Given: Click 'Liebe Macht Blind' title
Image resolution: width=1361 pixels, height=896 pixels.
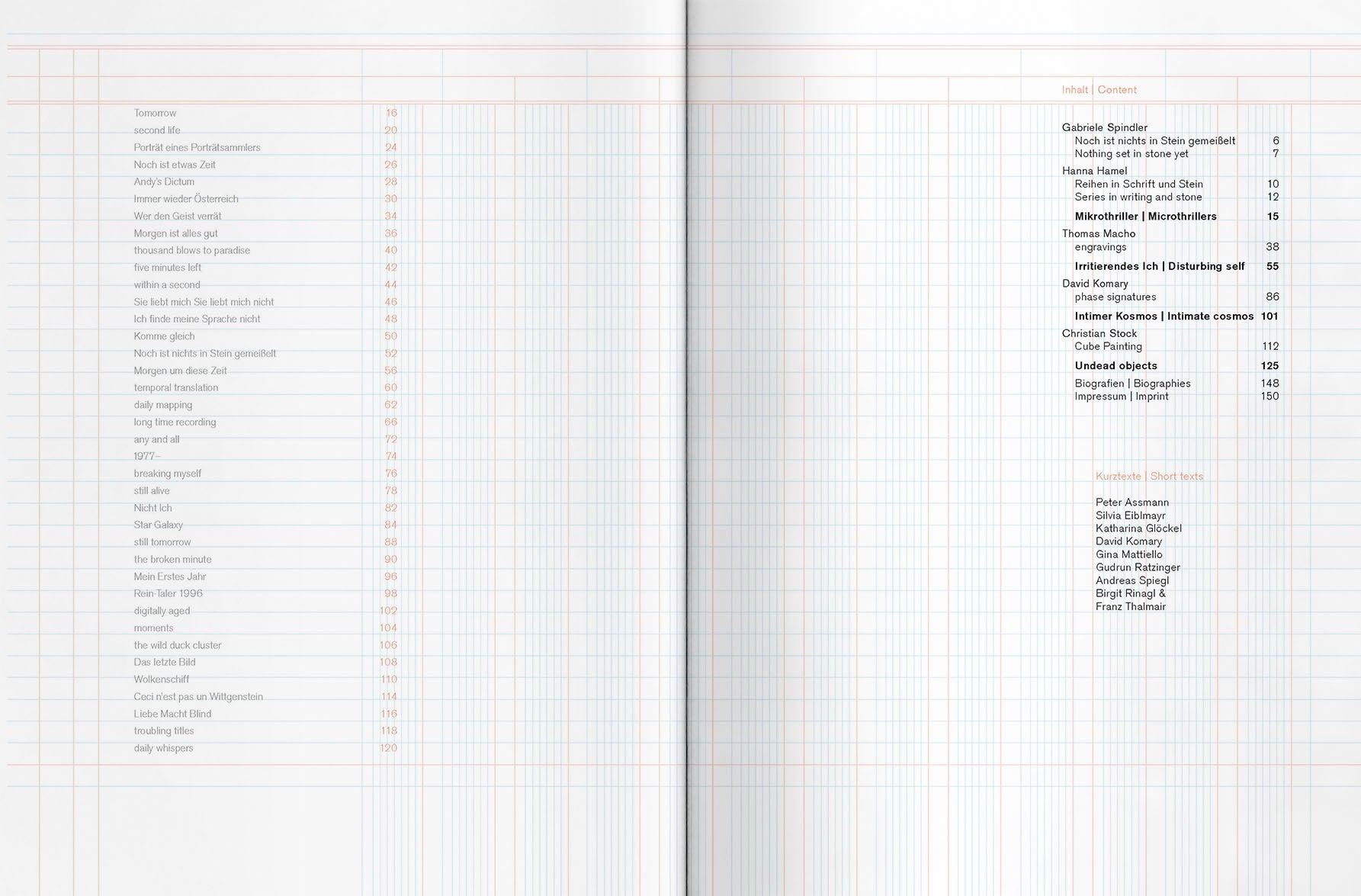Looking at the screenshot, I should click(x=172, y=714).
